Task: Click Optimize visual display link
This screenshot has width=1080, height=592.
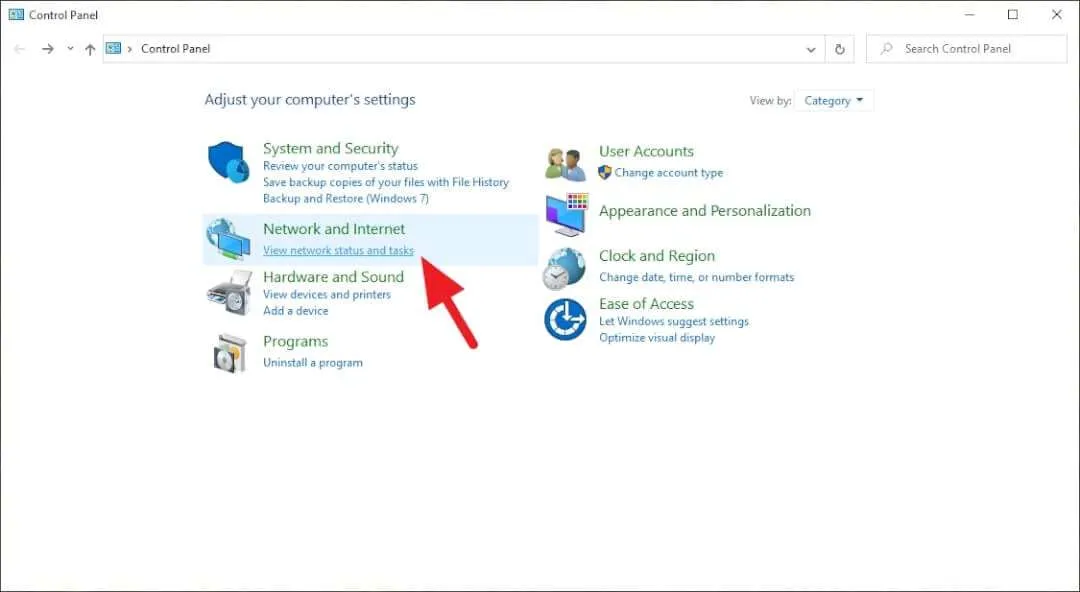Action: (657, 338)
